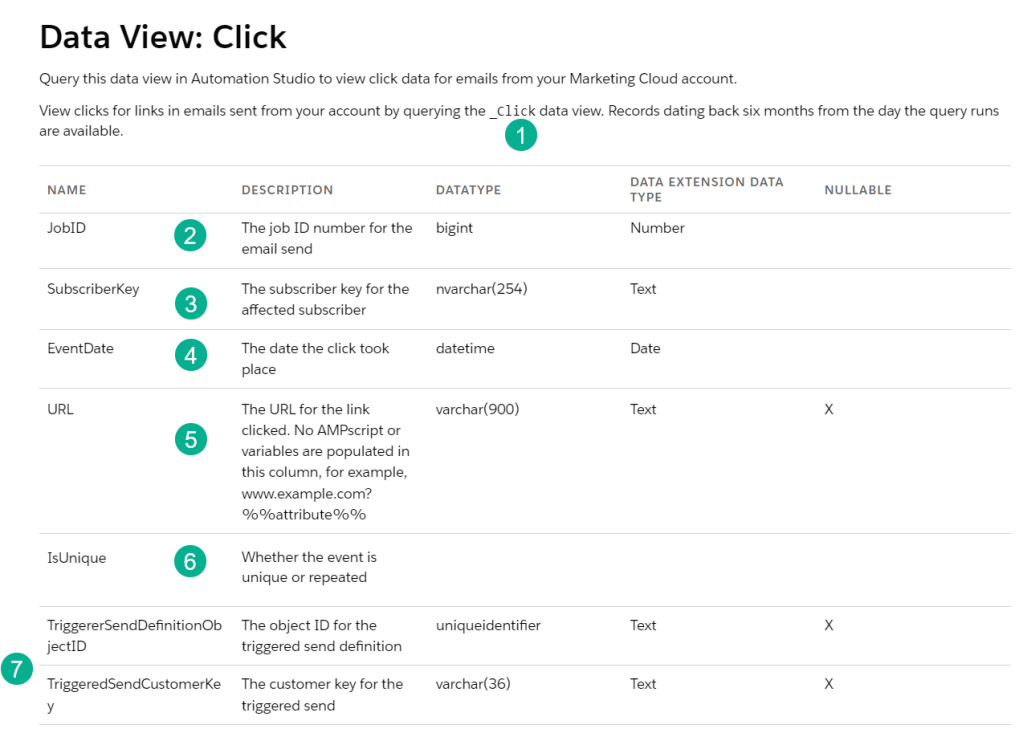
Task: Select the TriggererSendDefinitionObjectID field name
Action: coord(120,635)
